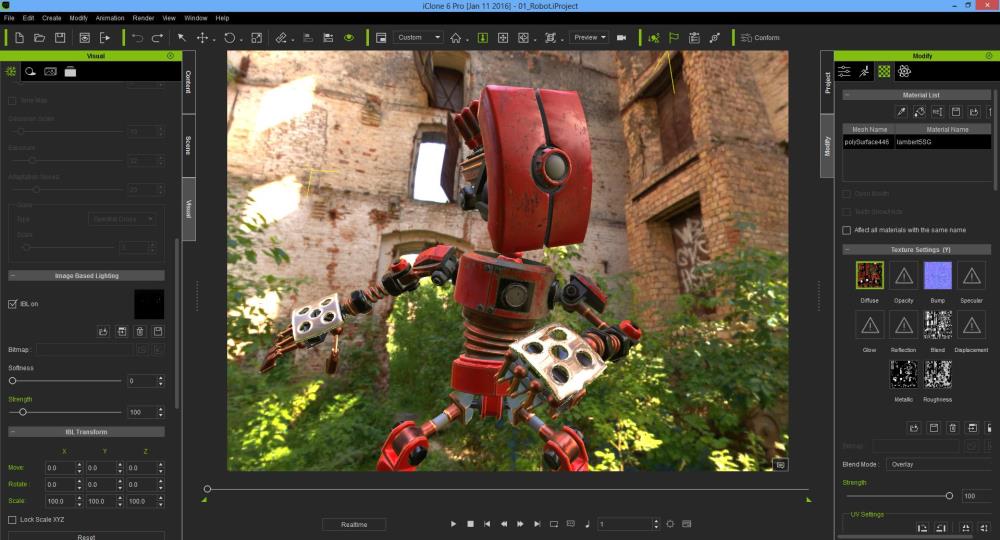Click the camera icon beside Preview
The height and width of the screenshot is (540, 1000).
(x=621, y=38)
